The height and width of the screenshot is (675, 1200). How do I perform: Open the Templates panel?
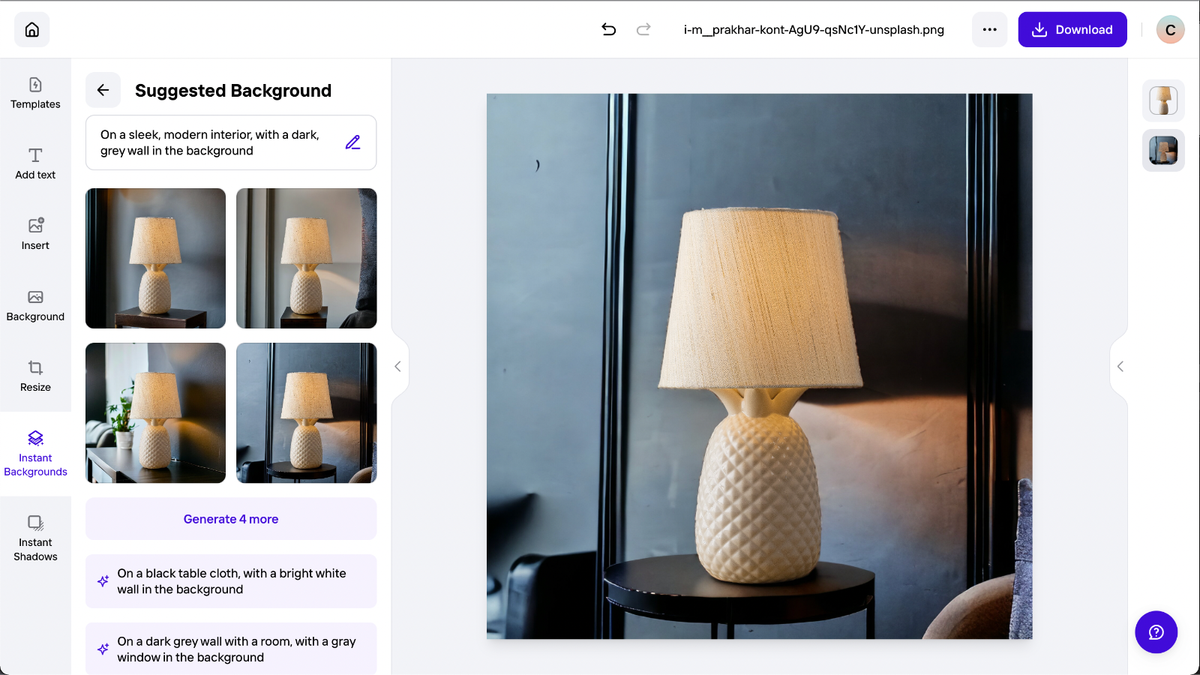pos(35,92)
